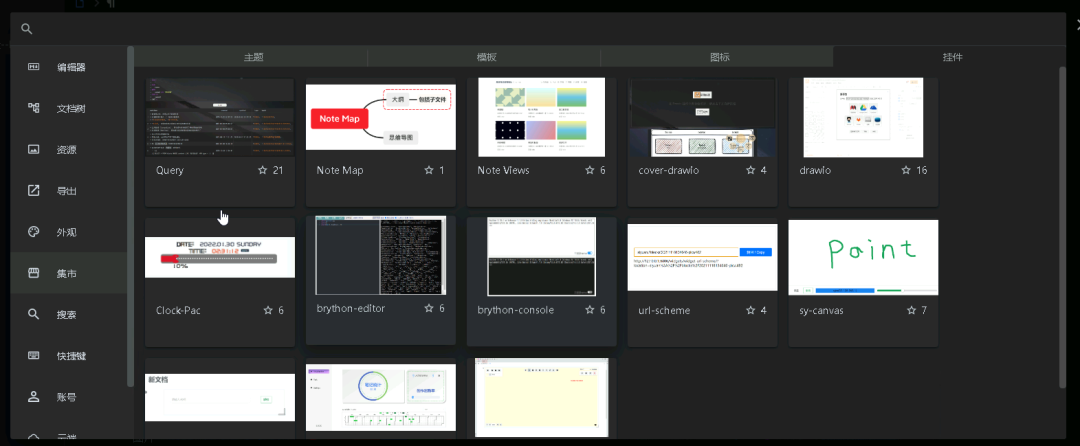Open the Query widget thumbnail
This screenshot has height=446, width=1080.
pos(220,118)
